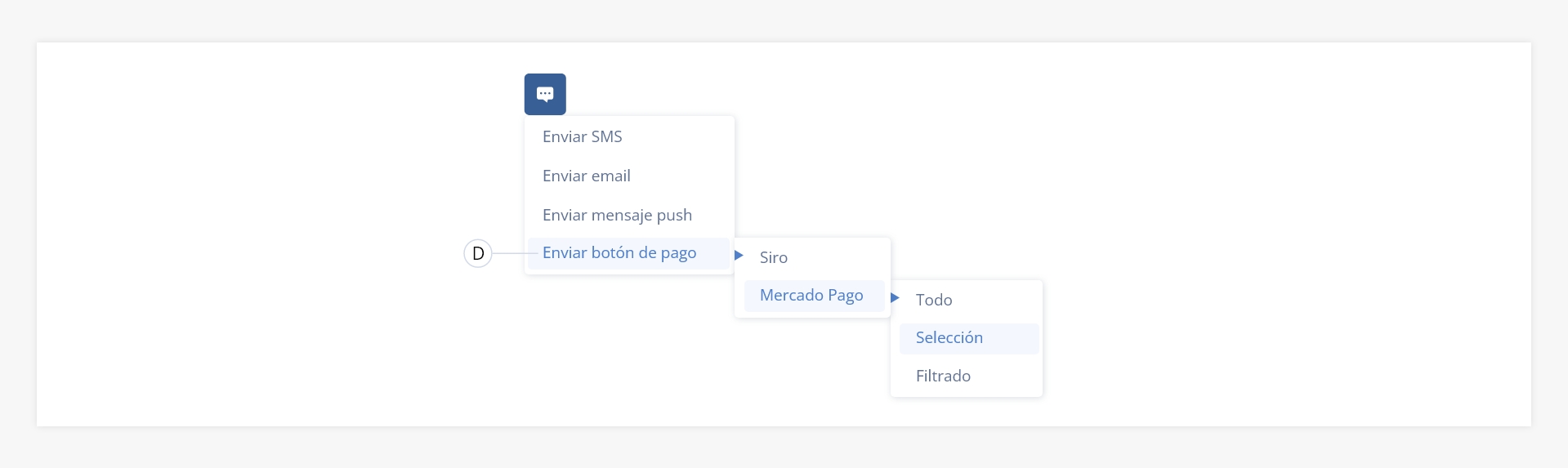This screenshot has height=468, width=1568.
Task: Click the thin line connecting the D marker
Action: click(x=510, y=253)
